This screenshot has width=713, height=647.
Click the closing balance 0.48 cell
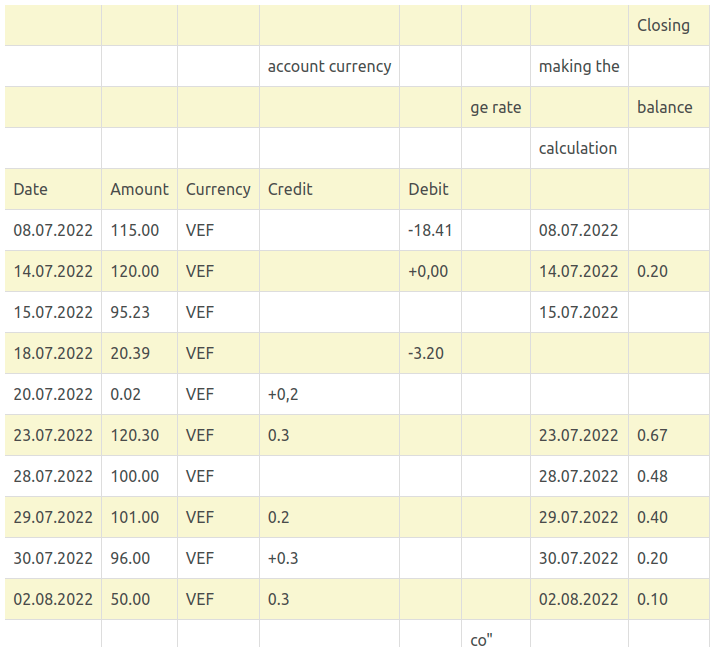[x=653, y=476]
